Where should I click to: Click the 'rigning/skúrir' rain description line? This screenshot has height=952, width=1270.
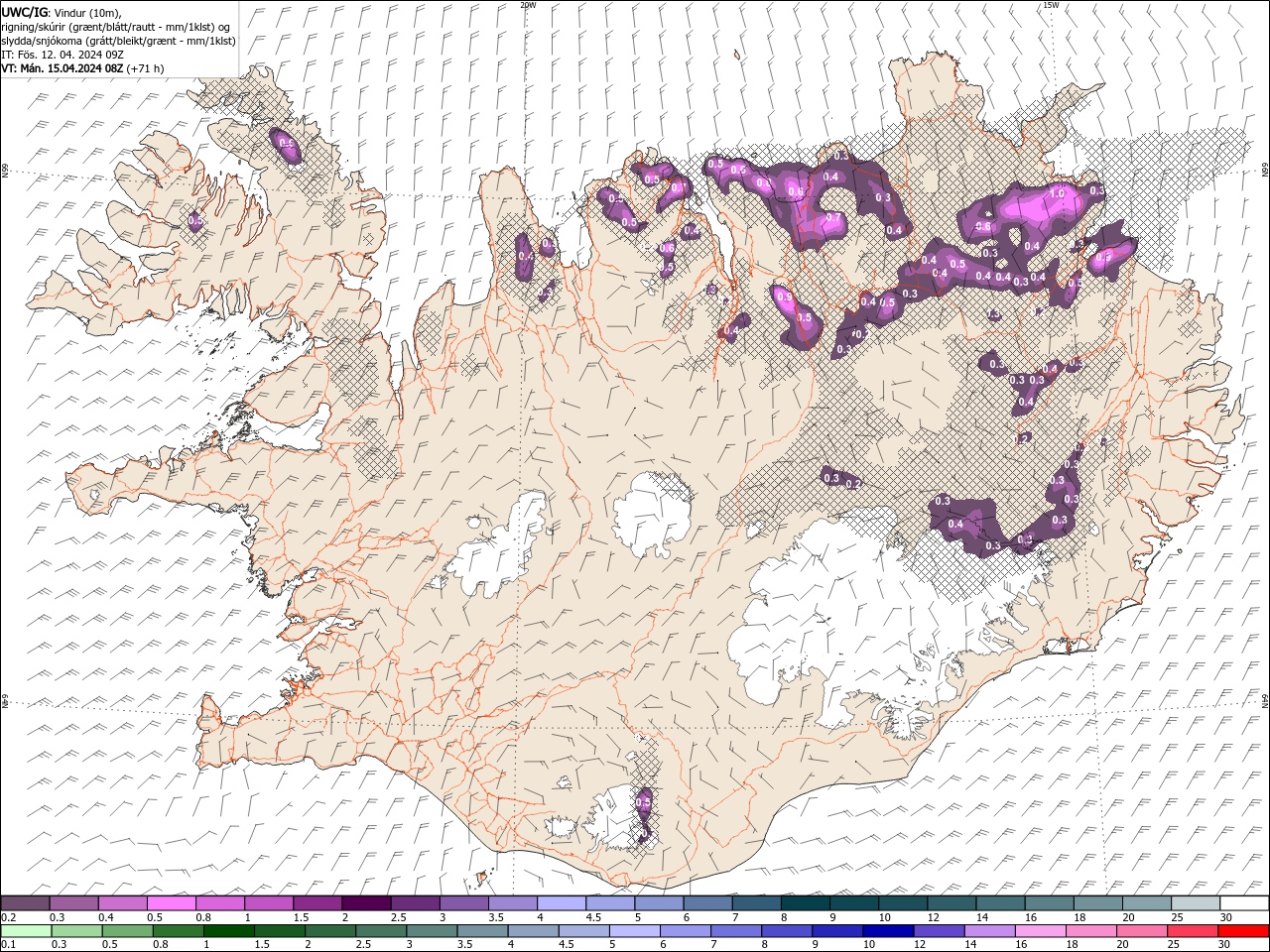[116, 26]
